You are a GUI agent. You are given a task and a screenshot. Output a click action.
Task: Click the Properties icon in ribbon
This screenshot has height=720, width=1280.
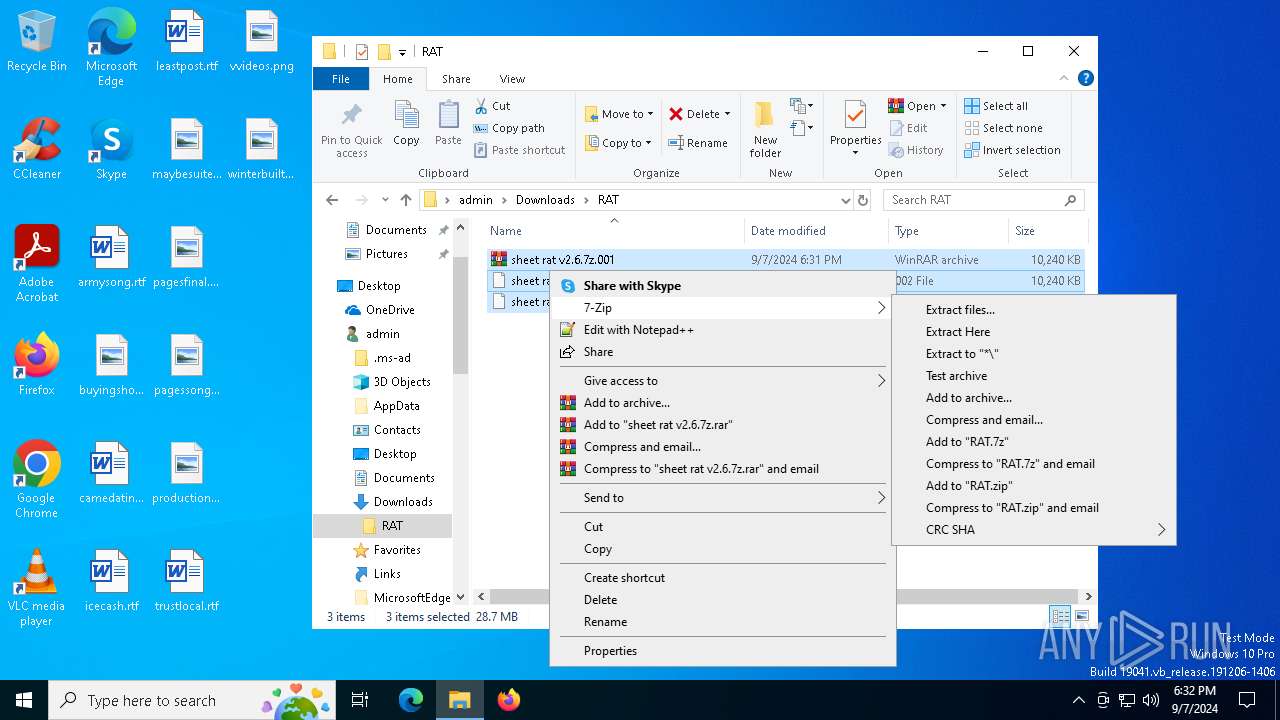[x=855, y=126]
